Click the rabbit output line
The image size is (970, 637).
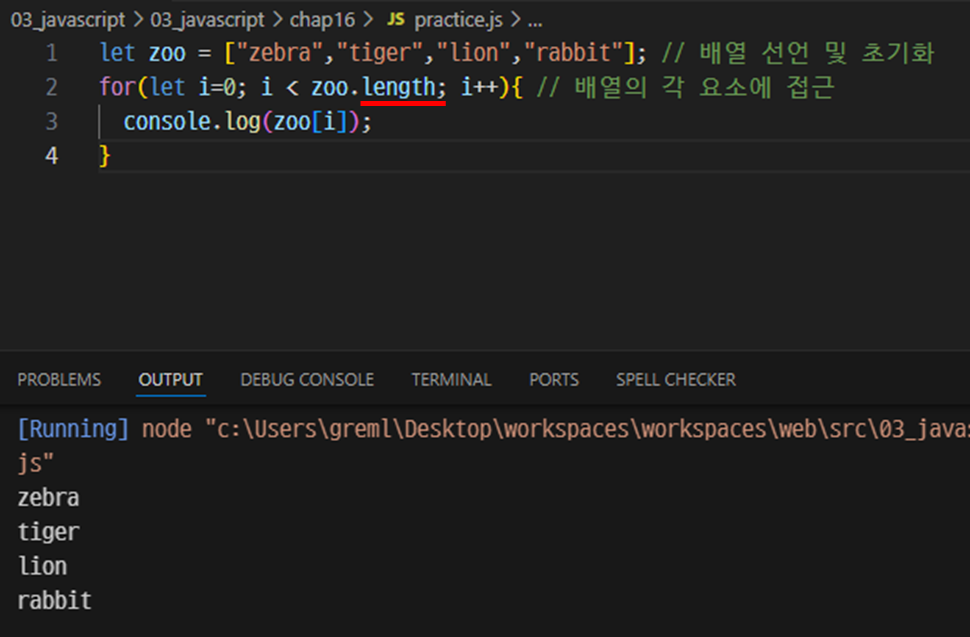coord(54,601)
